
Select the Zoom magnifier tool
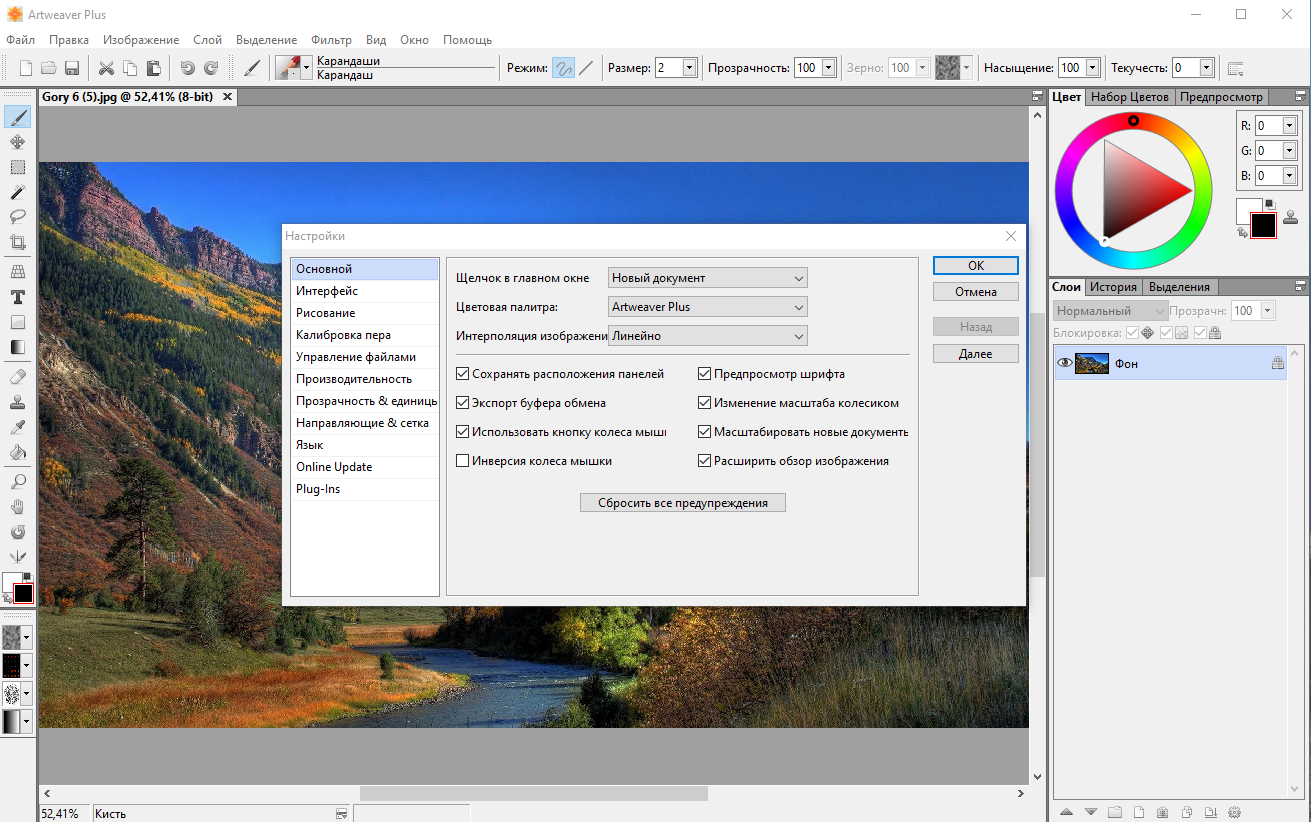(x=17, y=482)
